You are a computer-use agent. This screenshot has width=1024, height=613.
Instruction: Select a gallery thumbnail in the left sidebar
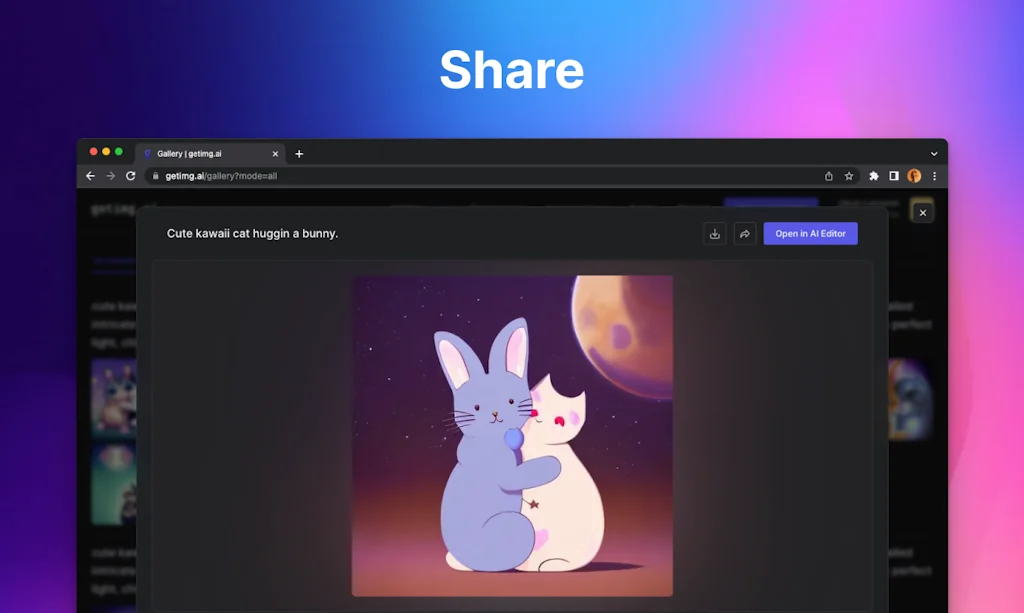tap(113, 397)
